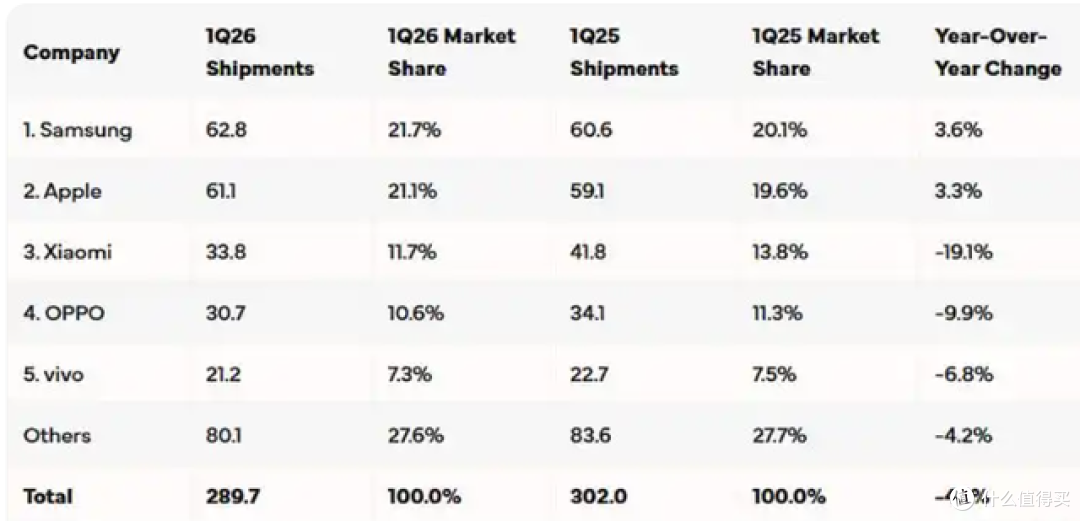1080x521 pixels.
Task: Click the Others row label
Action: (56, 436)
